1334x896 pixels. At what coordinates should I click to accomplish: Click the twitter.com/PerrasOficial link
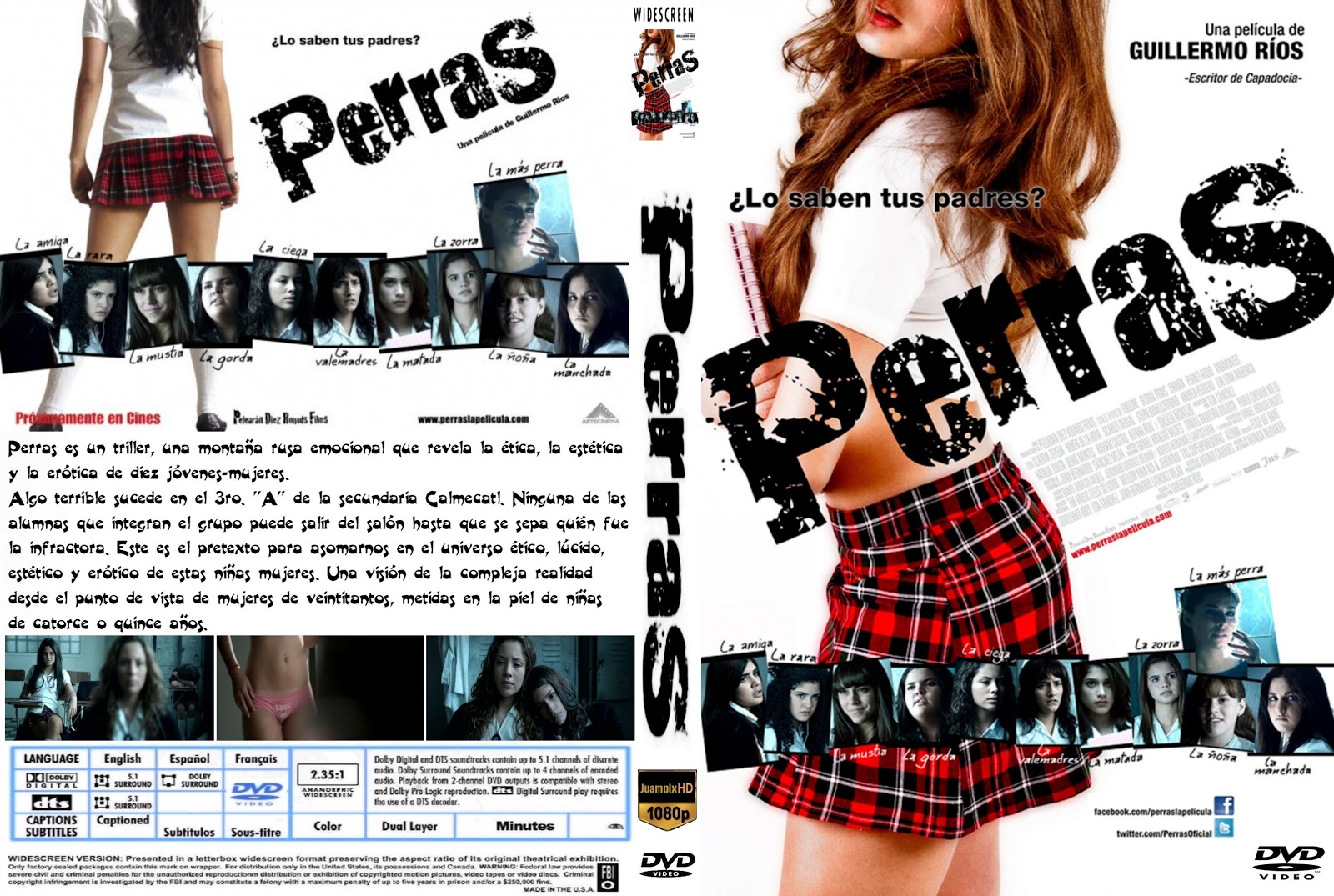pyautogui.click(x=1164, y=833)
